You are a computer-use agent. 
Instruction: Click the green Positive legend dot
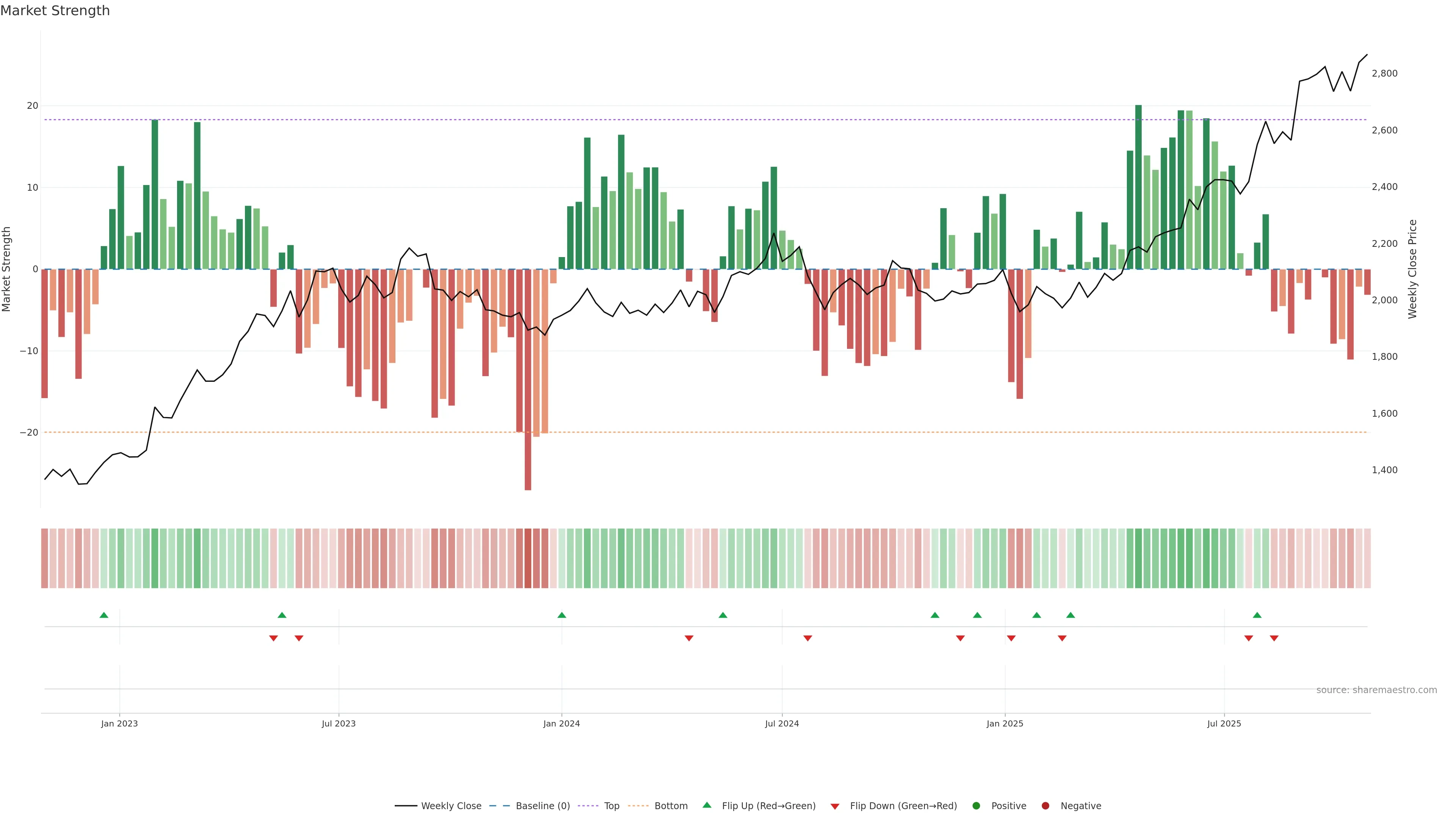point(976,805)
